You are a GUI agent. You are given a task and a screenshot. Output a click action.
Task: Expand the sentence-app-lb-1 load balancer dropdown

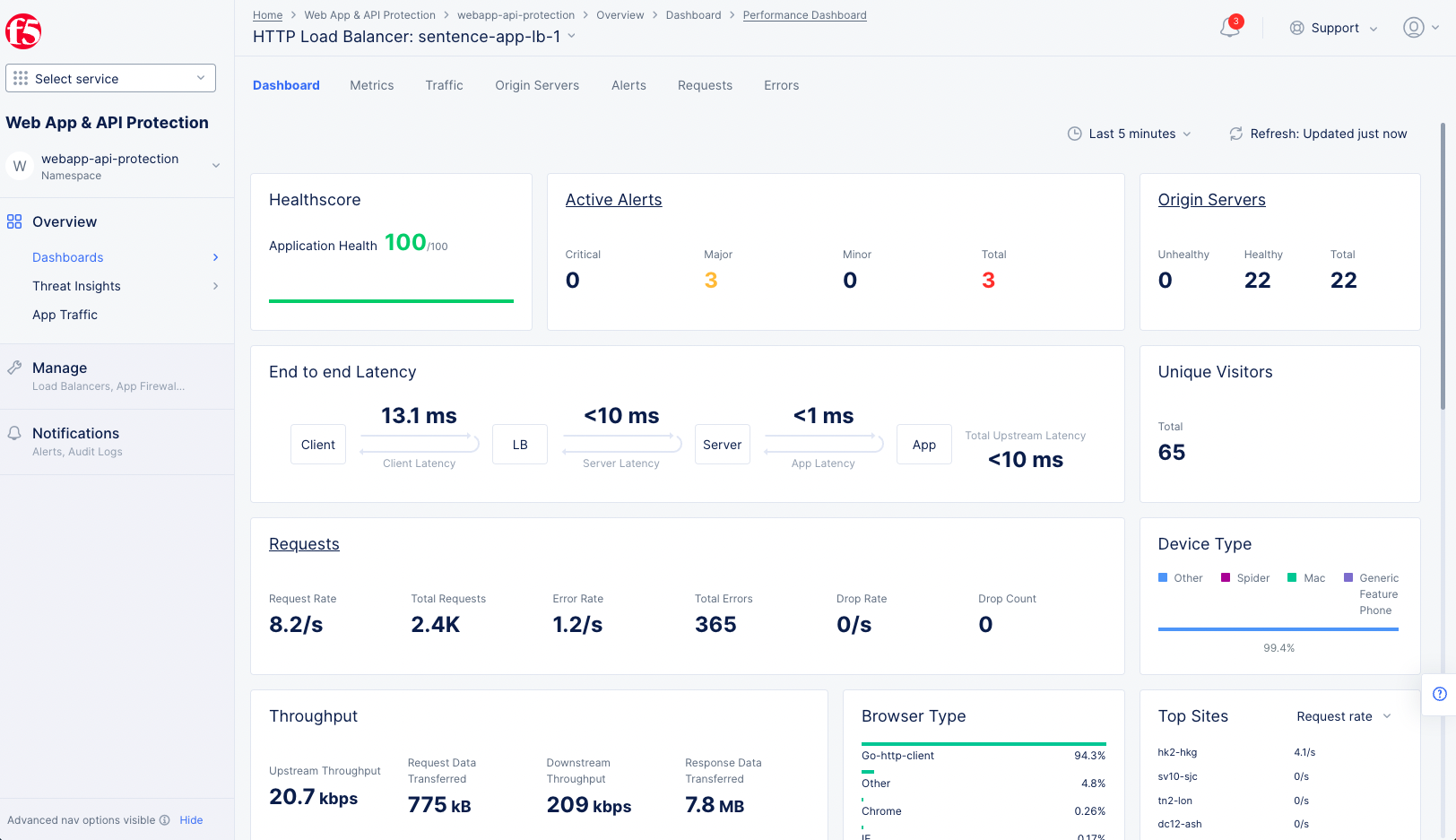pos(572,37)
